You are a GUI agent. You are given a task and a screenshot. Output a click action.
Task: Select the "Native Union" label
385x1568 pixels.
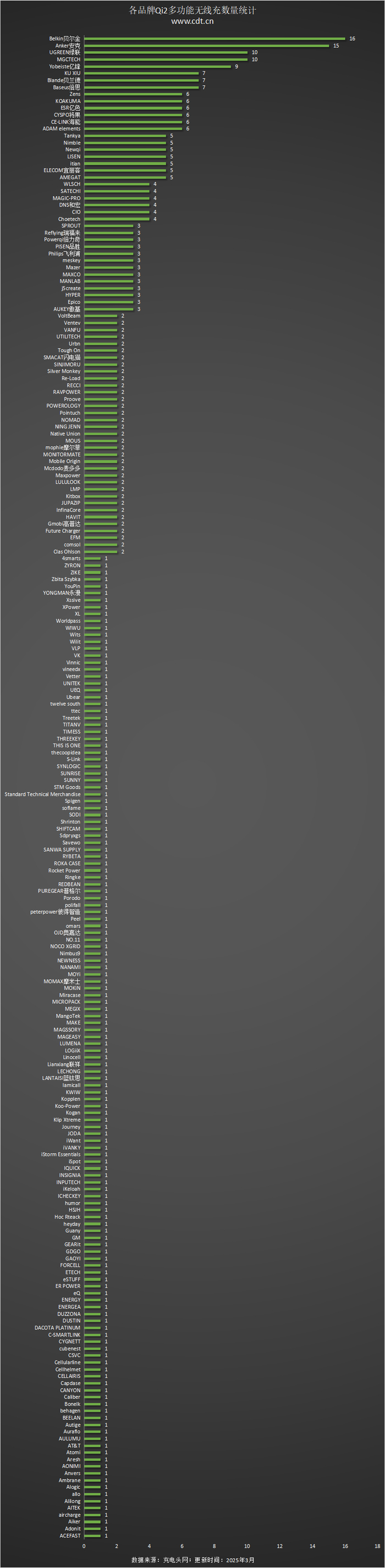pos(65,434)
